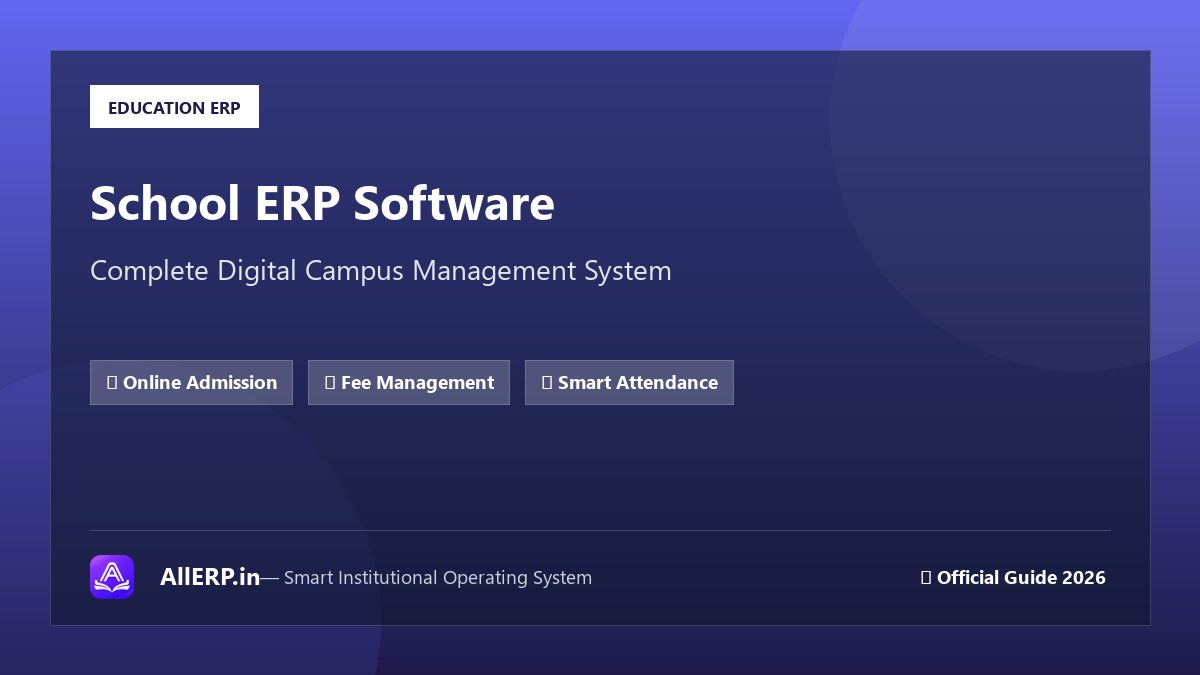Click the AllERP purple book logo icon
This screenshot has width=1200, height=675.
(x=112, y=577)
